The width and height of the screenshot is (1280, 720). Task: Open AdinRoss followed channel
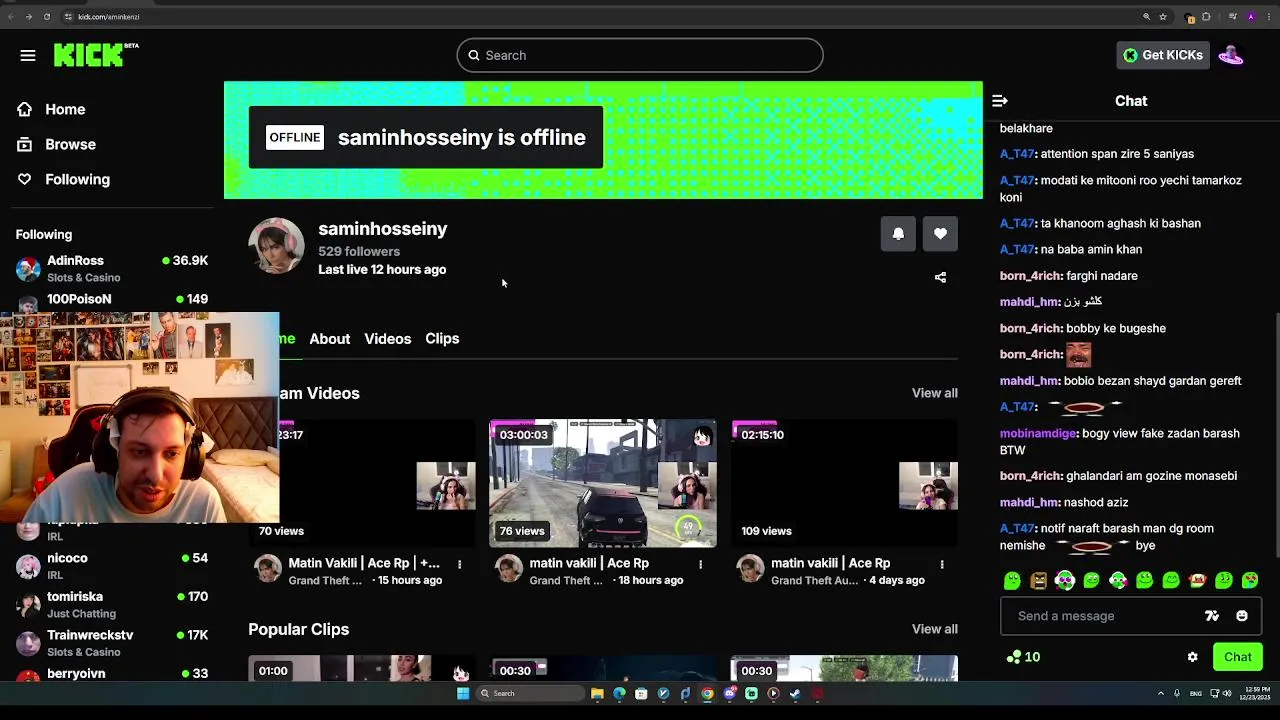111,268
